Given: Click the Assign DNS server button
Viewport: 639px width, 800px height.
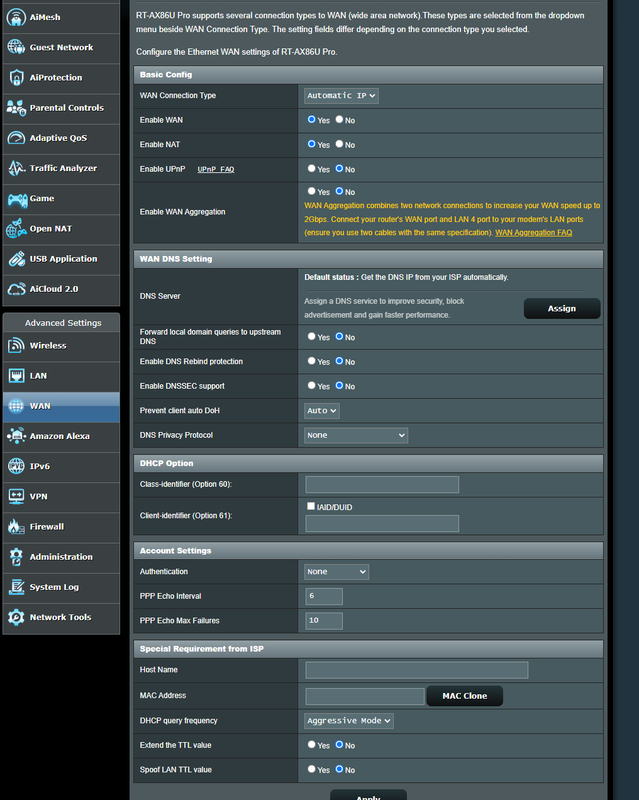Looking at the screenshot, I should coord(562,309).
